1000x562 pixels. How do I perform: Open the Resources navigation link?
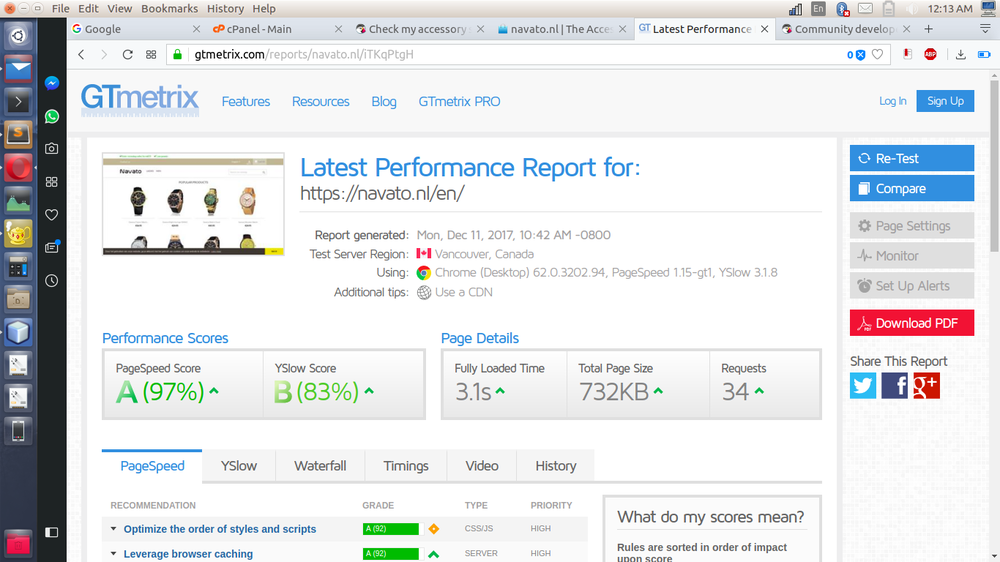click(x=321, y=101)
